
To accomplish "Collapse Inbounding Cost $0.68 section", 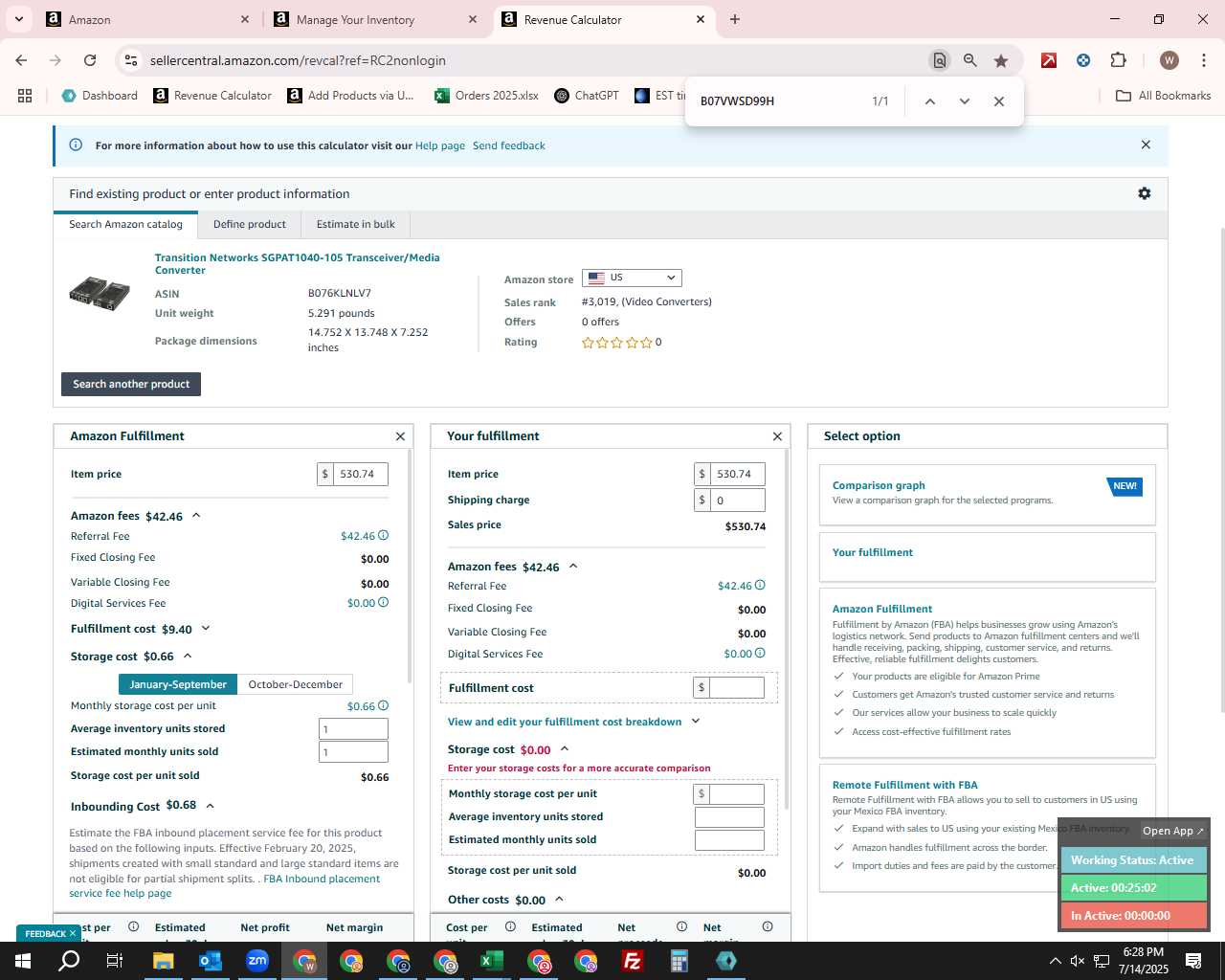I will tap(210, 806).
